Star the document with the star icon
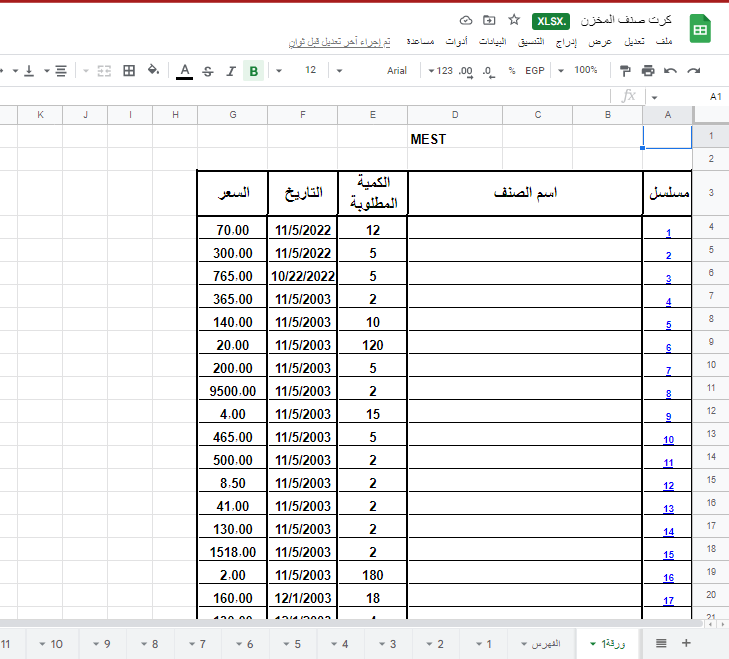 (514, 20)
